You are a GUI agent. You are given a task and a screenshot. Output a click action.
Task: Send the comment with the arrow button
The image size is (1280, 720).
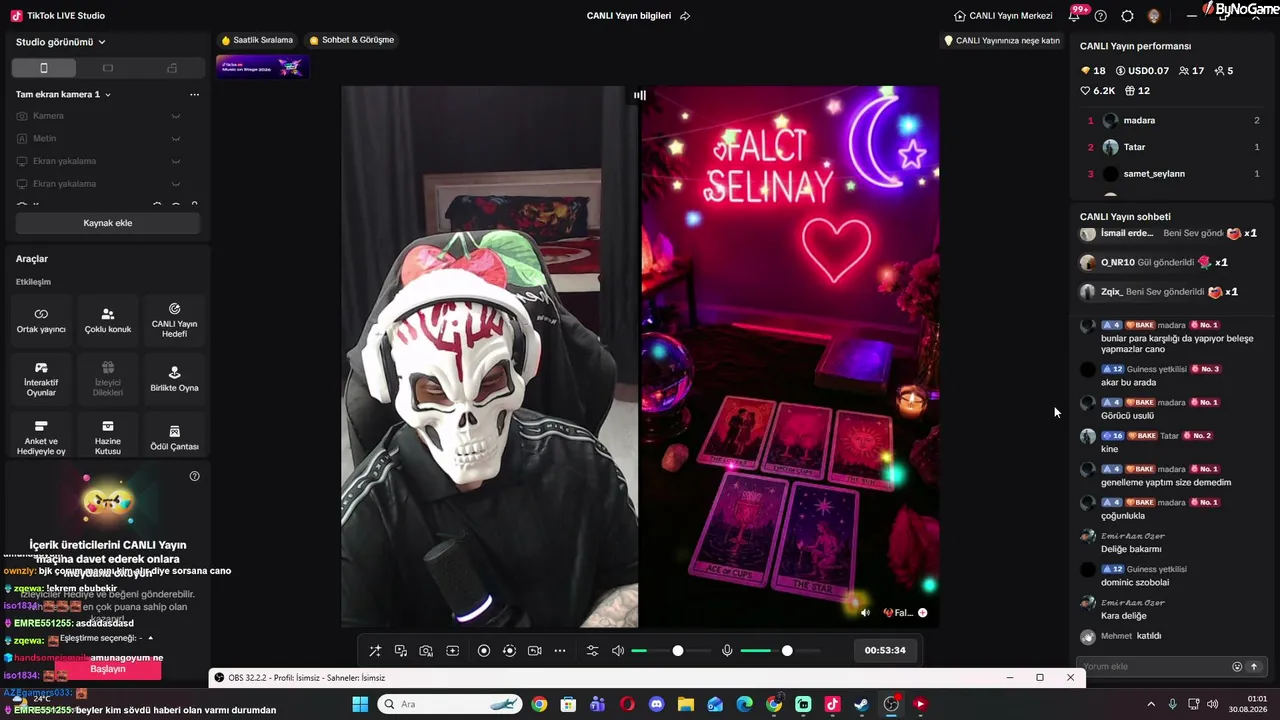pyautogui.click(x=1253, y=666)
